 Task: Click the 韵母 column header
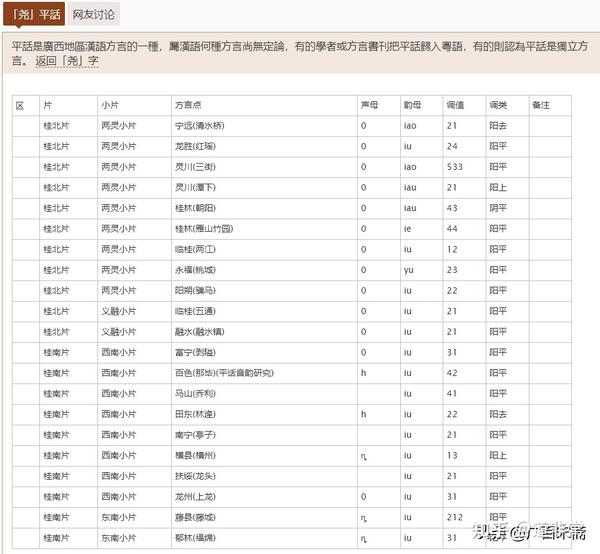(421, 105)
